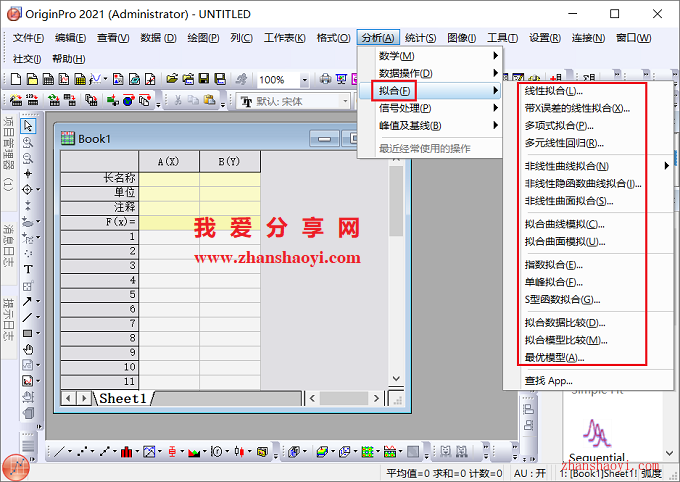Select the Pan hand tool

point(28,349)
